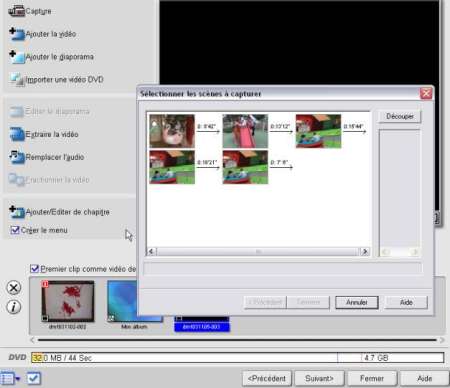Choose Ajouter la vidéo

pos(43,34)
